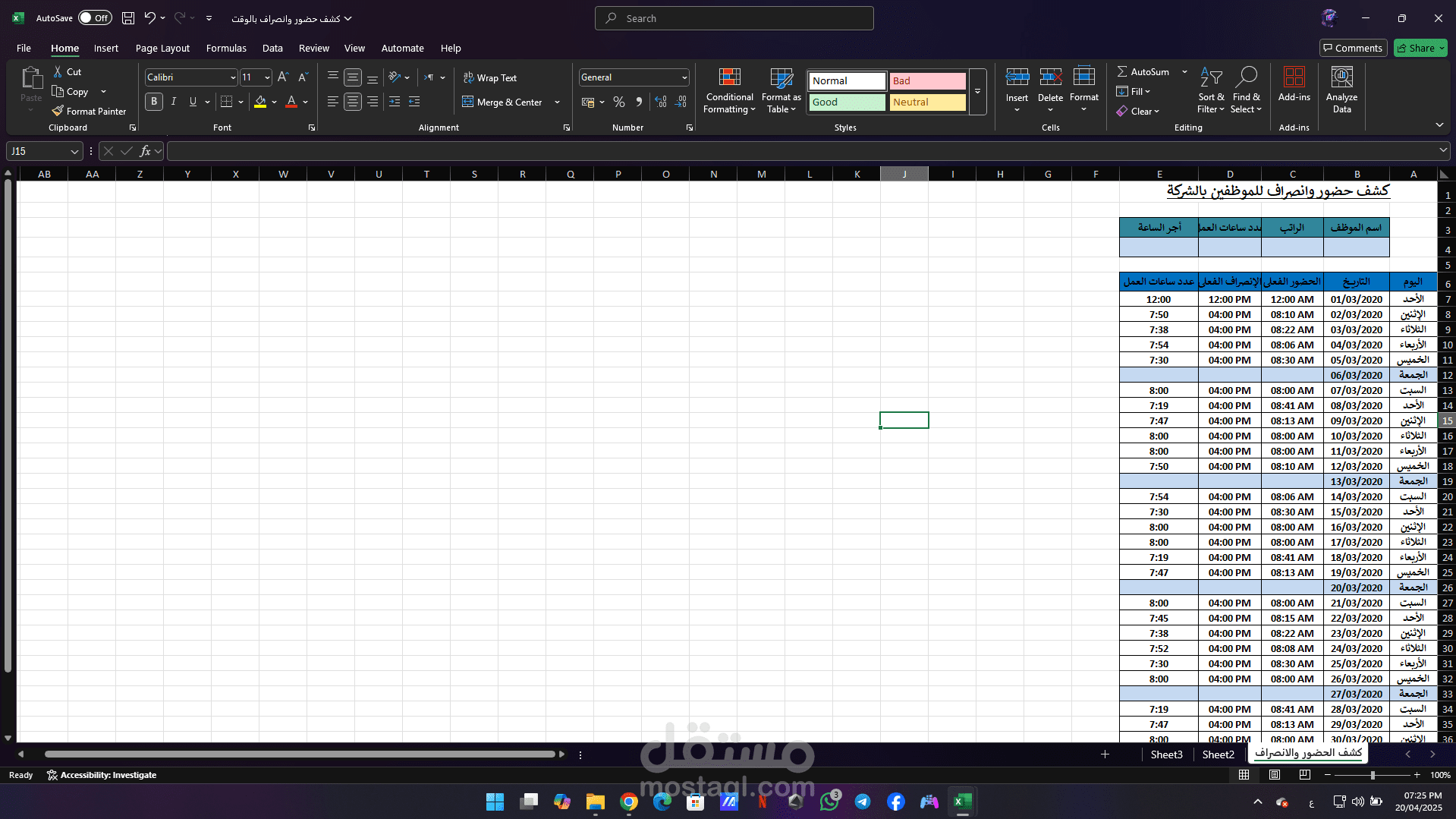Click the Insert Function fx icon

[x=146, y=151]
